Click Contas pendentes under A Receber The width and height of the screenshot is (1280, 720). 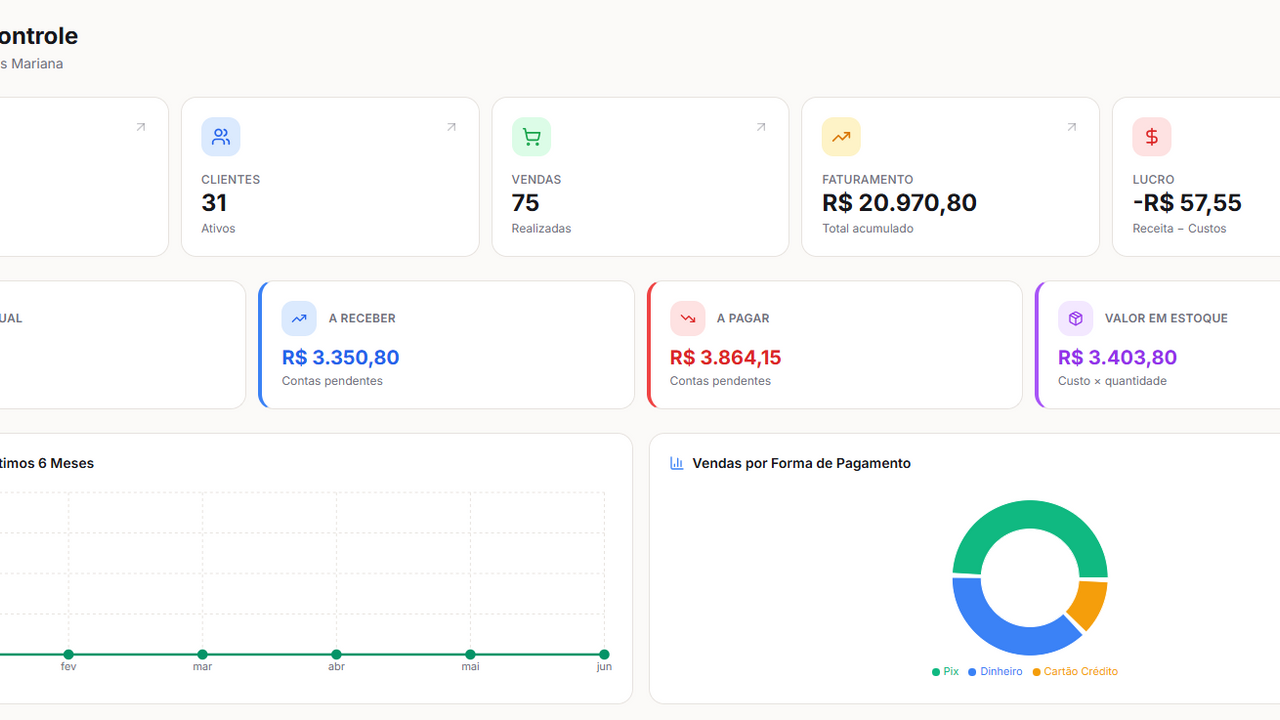(332, 381)
